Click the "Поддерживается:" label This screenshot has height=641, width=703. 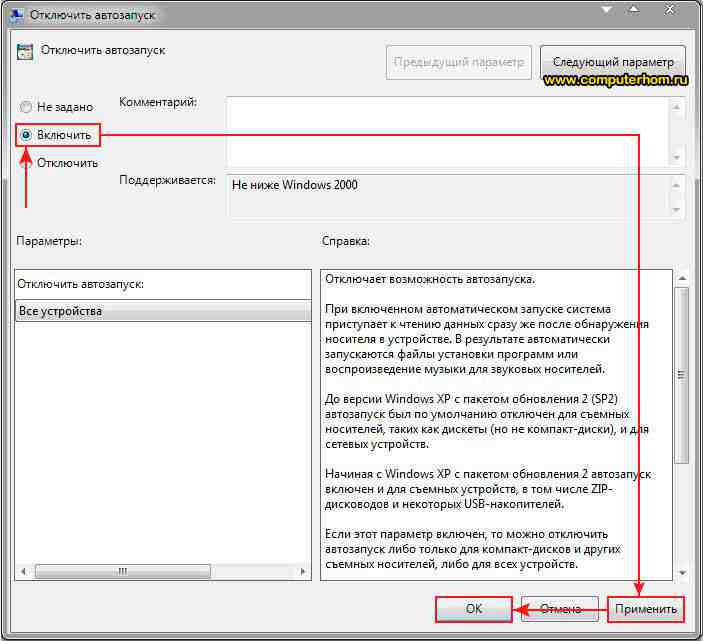tap(167, 180)
